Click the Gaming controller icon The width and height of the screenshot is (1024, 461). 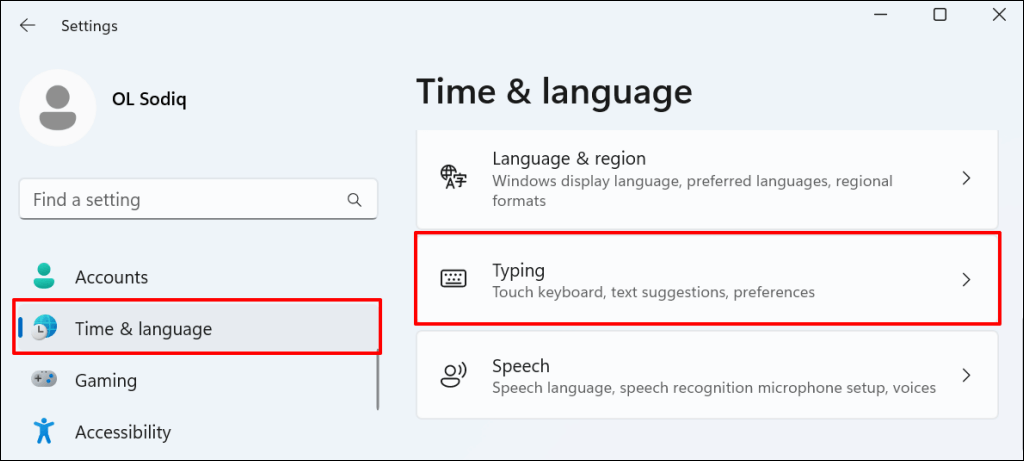[x=43, y=380]
